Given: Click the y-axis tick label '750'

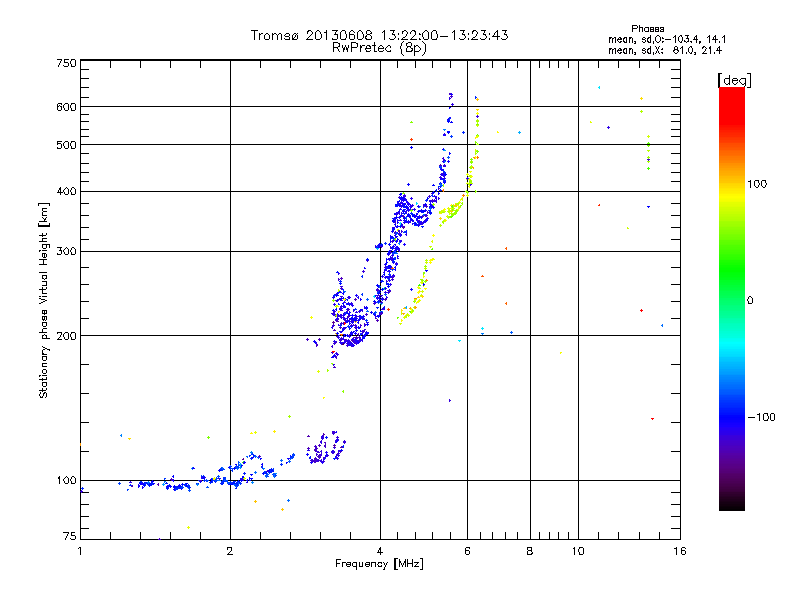Looking at the screenshot, I should [x=67, y=63].
